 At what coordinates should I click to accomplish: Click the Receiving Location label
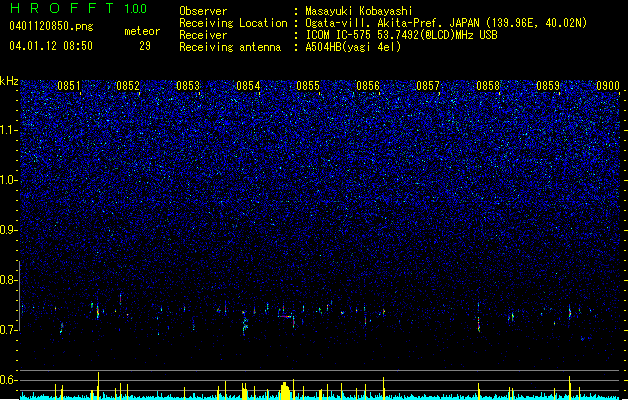point(233,23)
